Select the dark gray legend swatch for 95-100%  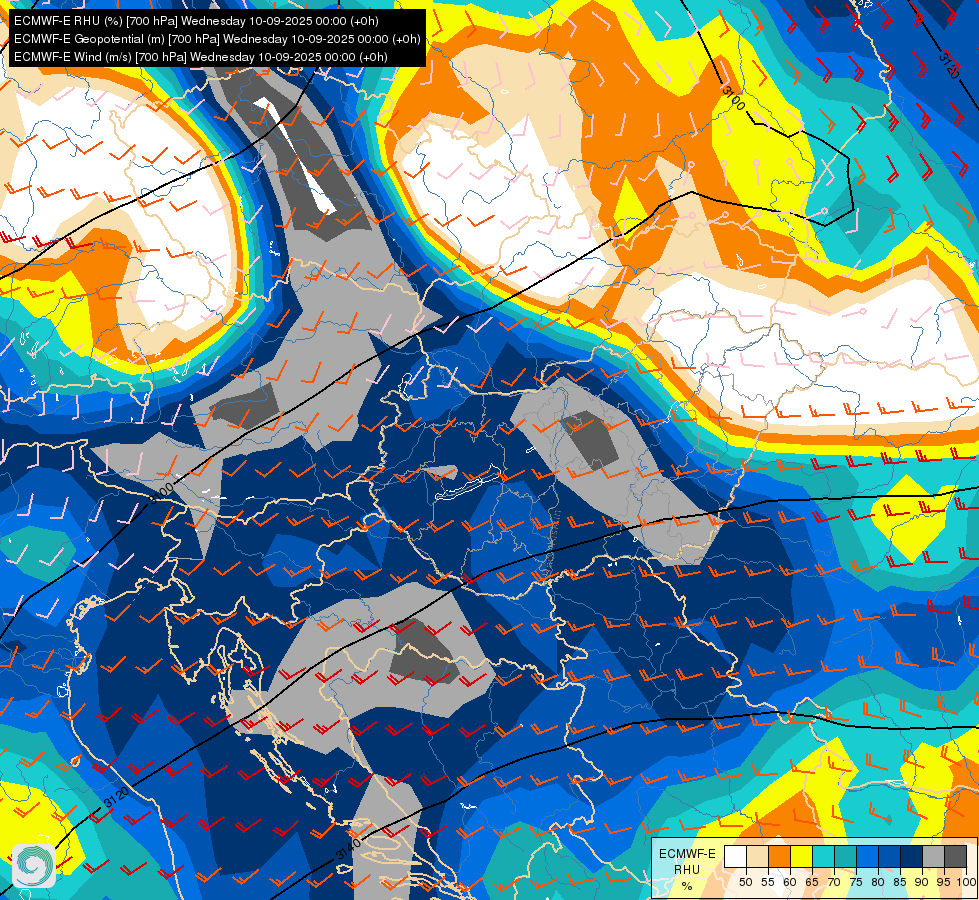point(956,856)
